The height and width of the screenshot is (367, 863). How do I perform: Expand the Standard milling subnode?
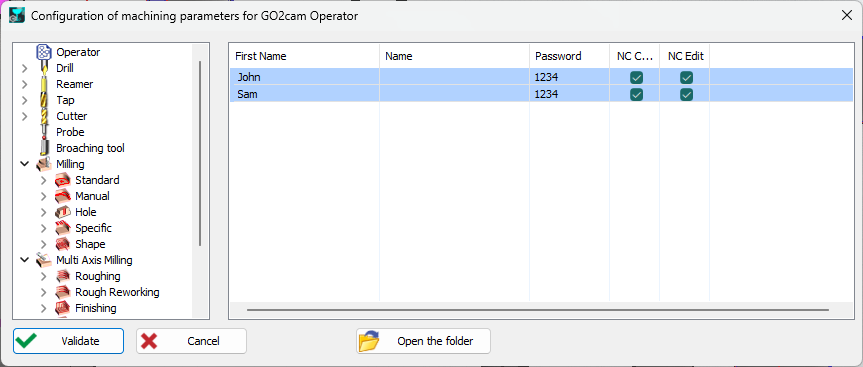(x=43, y=180)
